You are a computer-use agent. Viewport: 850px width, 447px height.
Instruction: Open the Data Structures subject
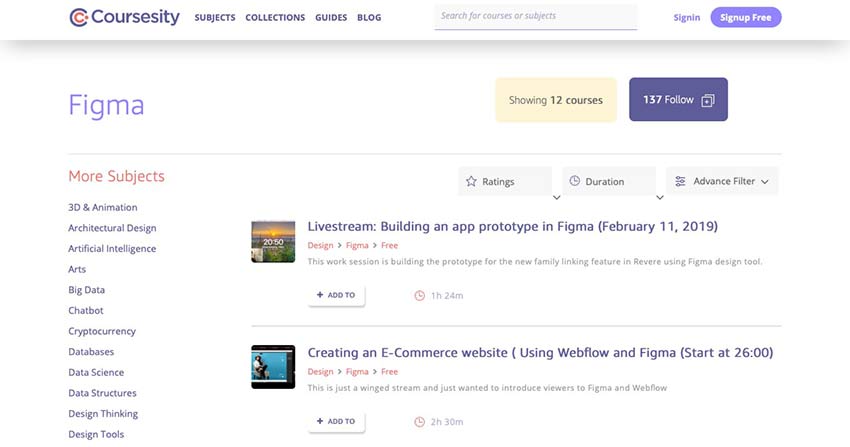click(x=102, y=393)
